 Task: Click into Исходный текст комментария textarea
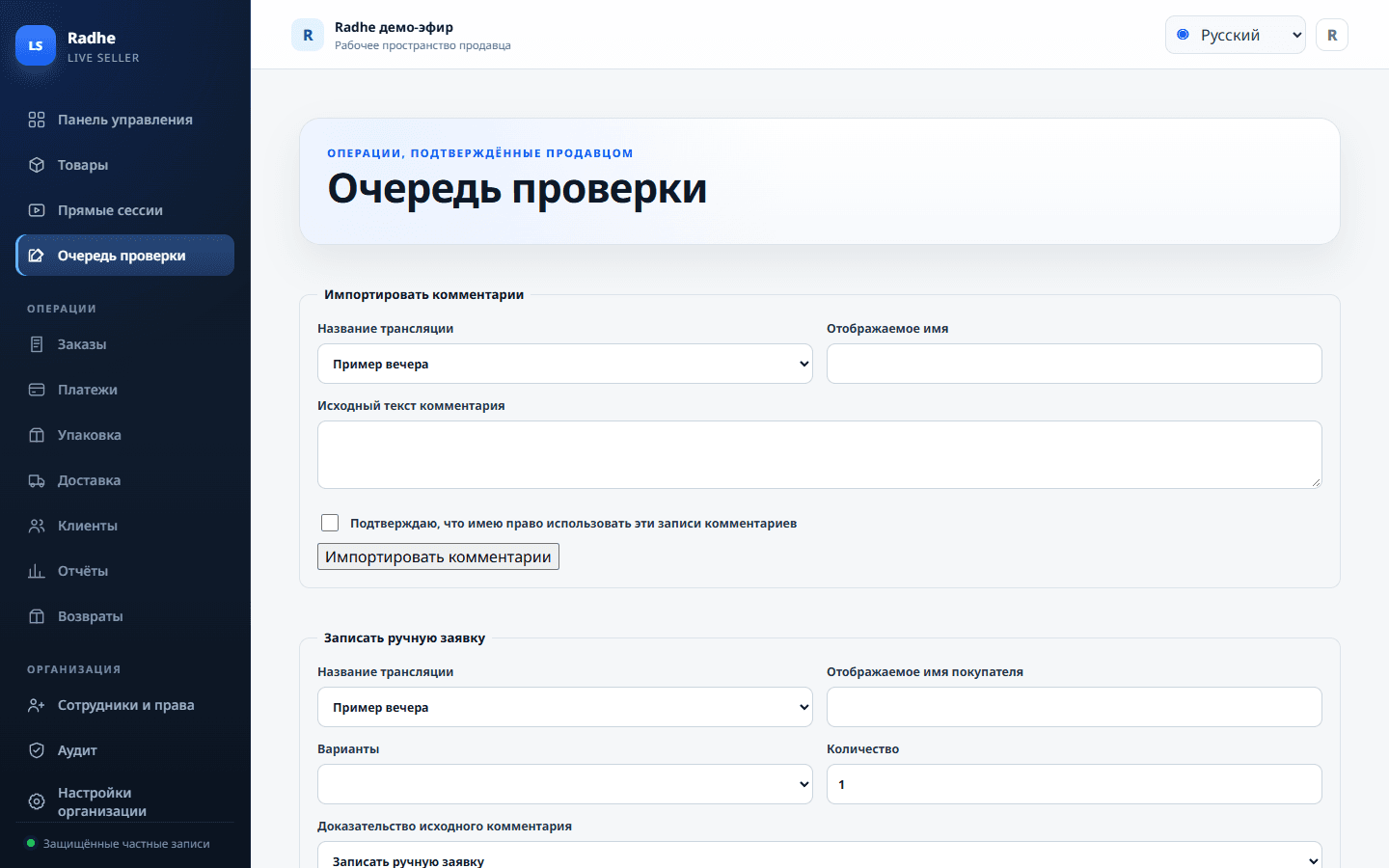[820, 454]
